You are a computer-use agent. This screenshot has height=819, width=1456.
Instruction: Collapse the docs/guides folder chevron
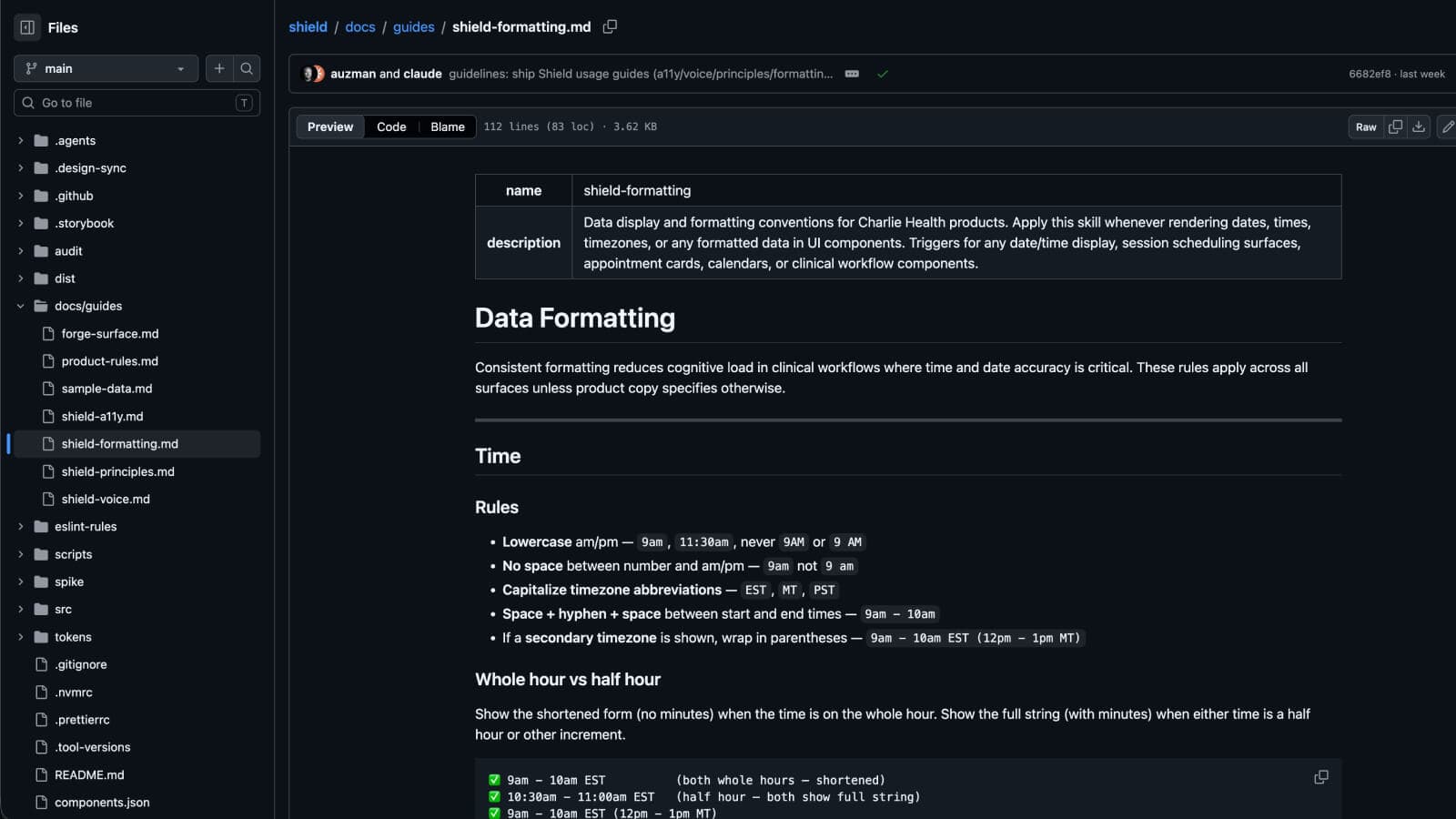pyautogui.click(x=21, y=306)
